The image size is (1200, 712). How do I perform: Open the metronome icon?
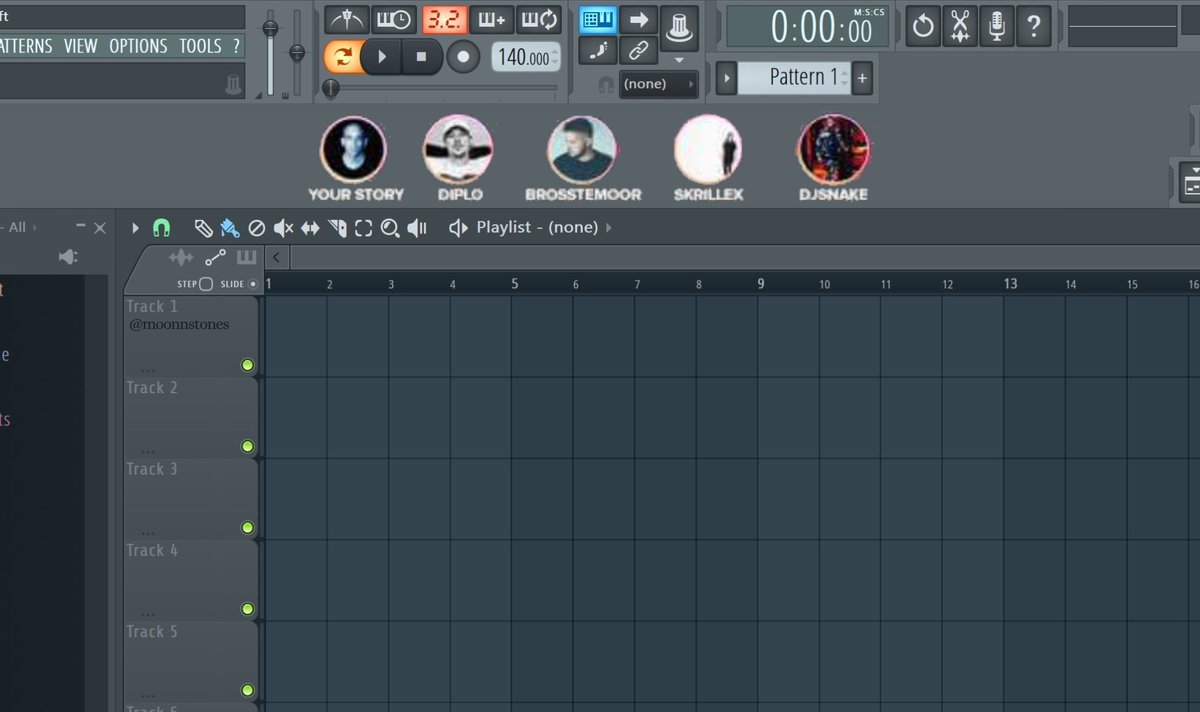[346, 19]
